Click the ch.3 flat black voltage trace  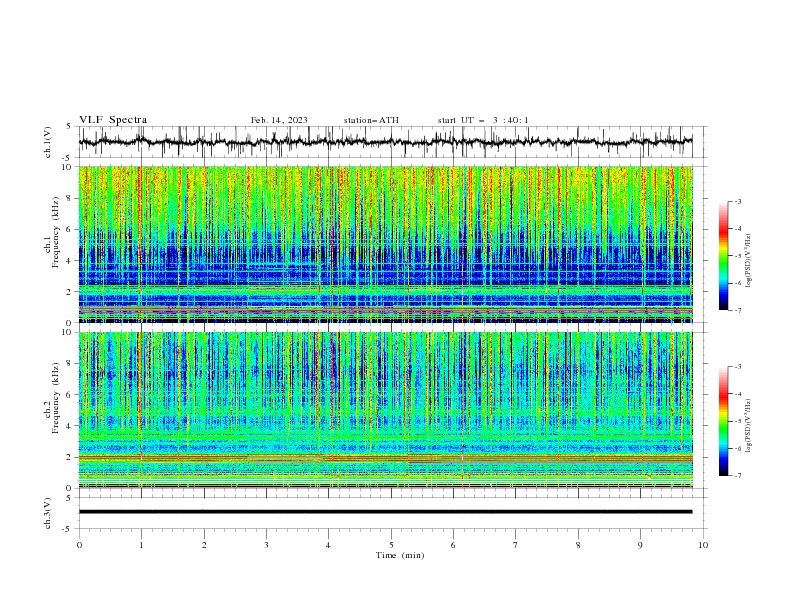[x=385, y=512]
